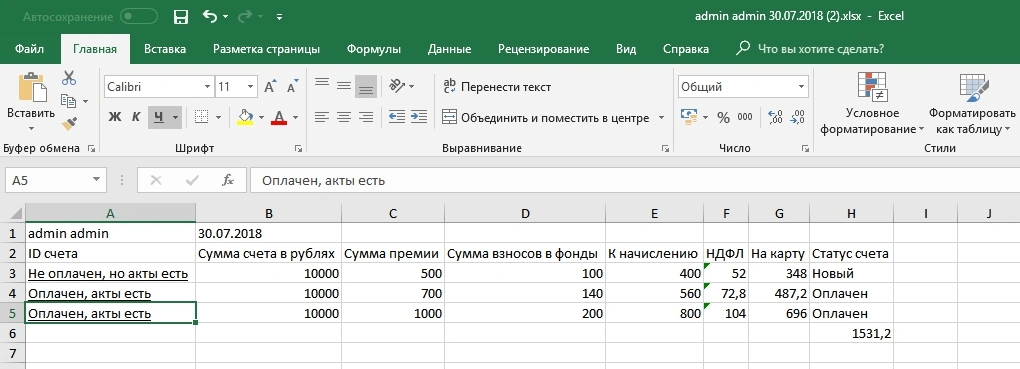The height and width of the screenshot is (369, 1020).
Task: Click the formula bar text field
Action: click(634, 180)
